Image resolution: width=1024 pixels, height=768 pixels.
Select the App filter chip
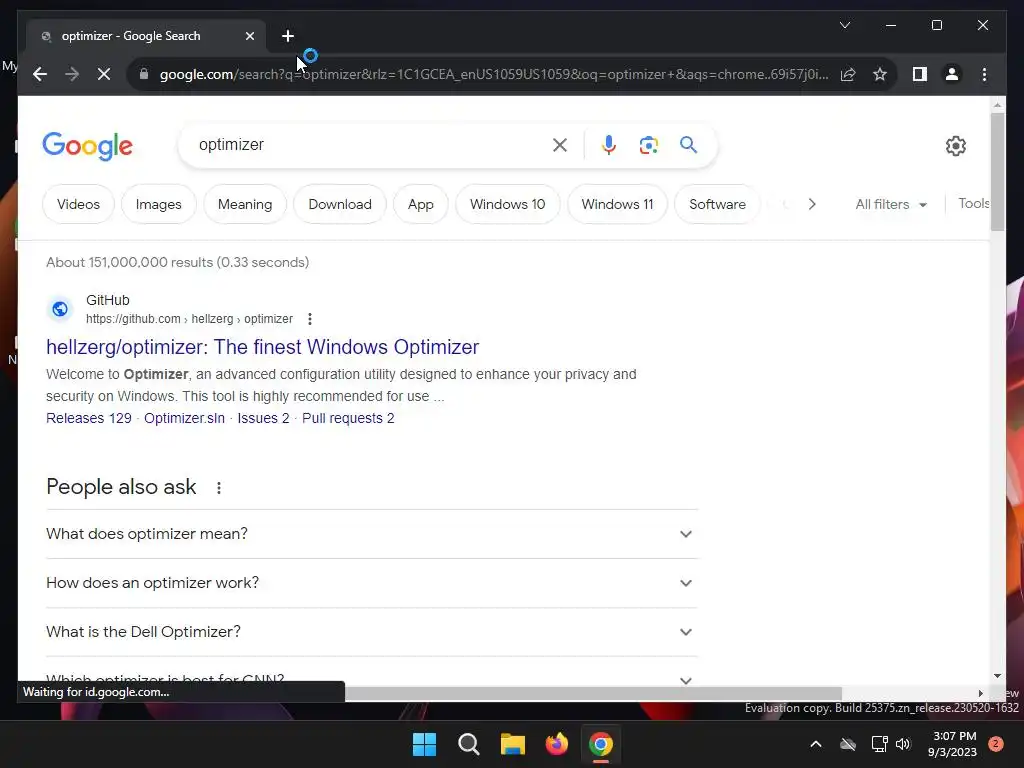tap(421, 204)
